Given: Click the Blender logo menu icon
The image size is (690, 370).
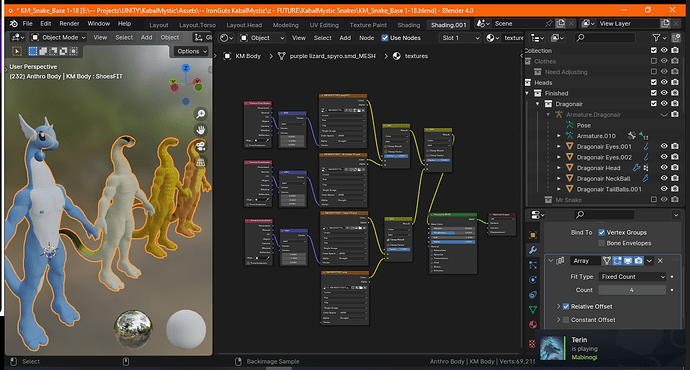Looking at the screenshot, I should pyautogui.click(x=14, y=24).
